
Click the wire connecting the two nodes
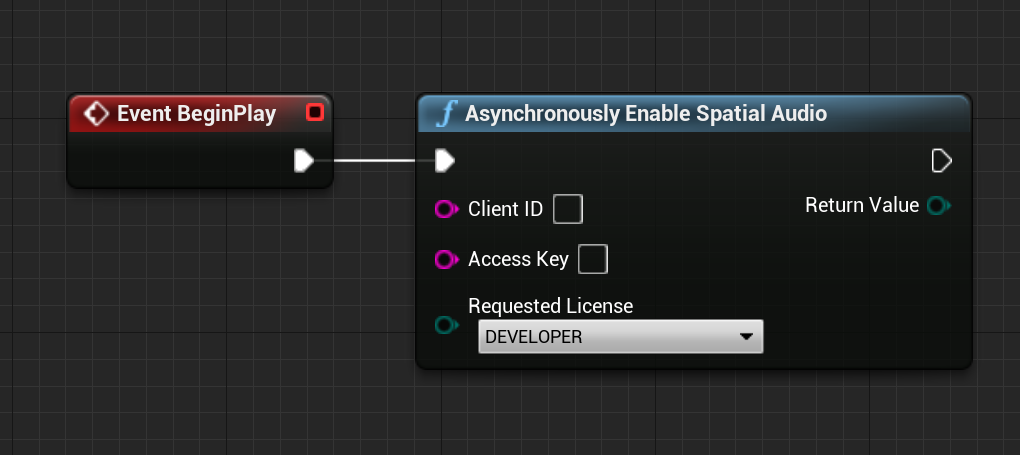374,160
